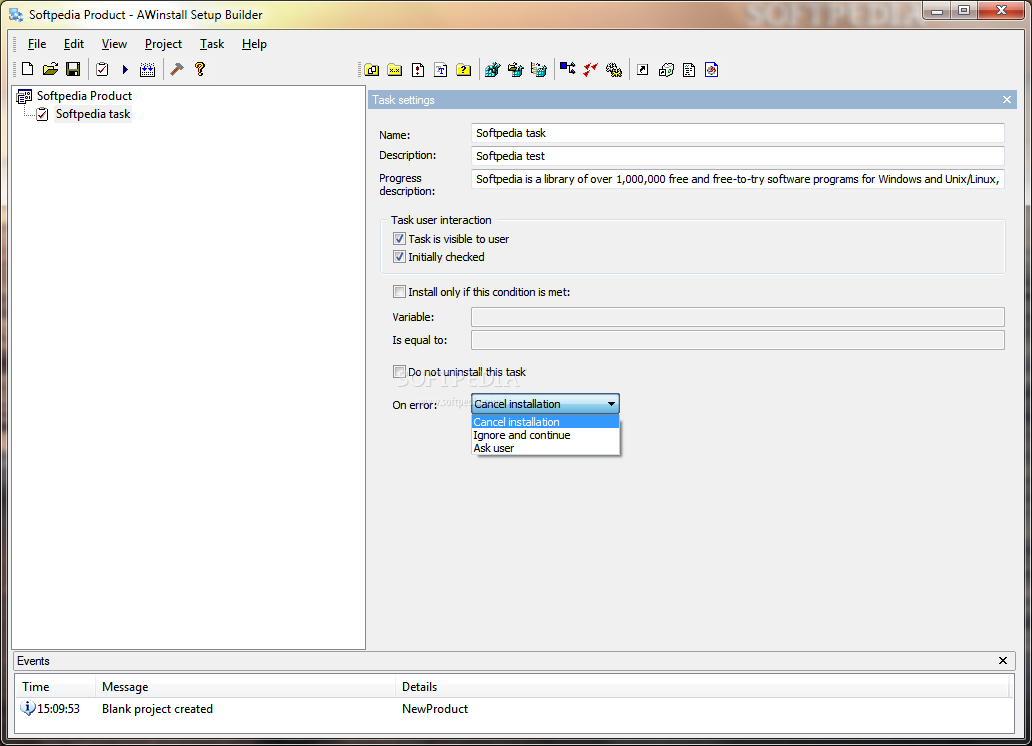1032x746 pixels.
Task: Select the Blank project created message
Action: coord(157,709)
